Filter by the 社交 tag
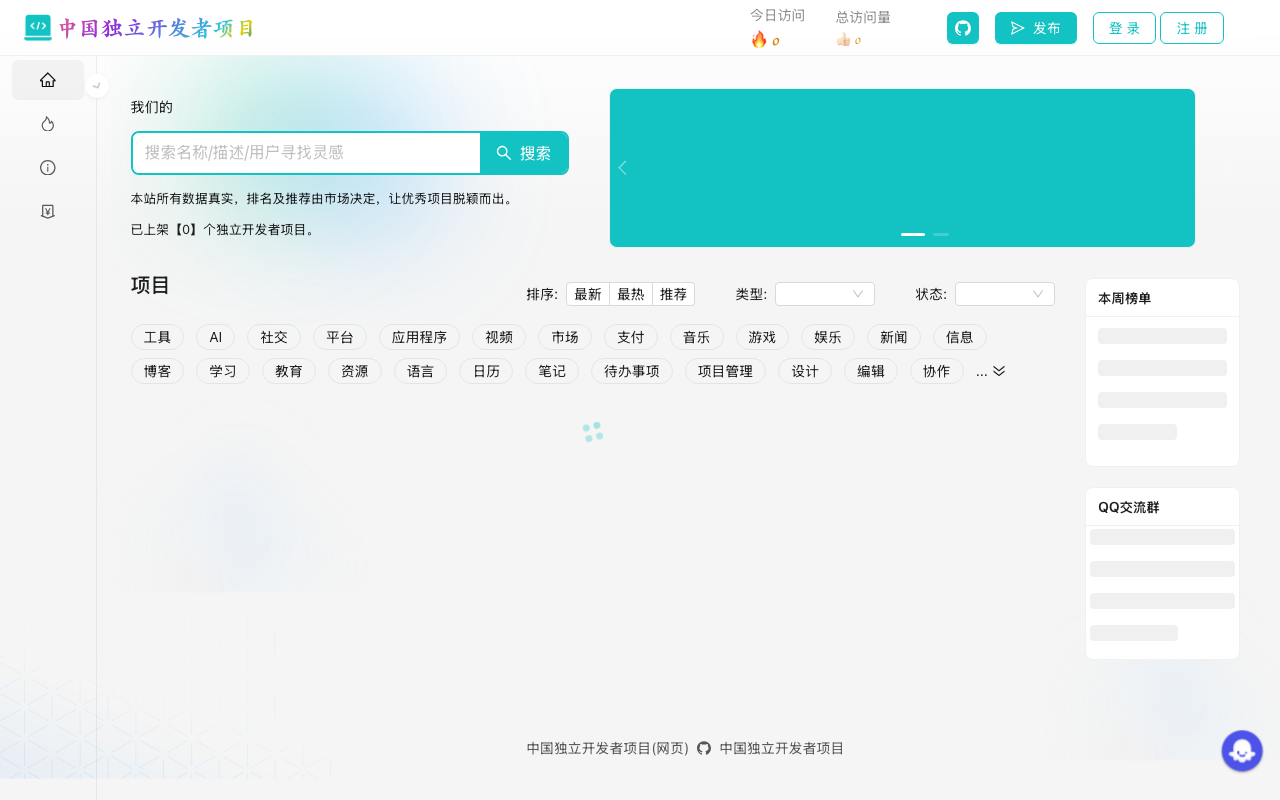The image size is (1280, 800). click(274, 337)
